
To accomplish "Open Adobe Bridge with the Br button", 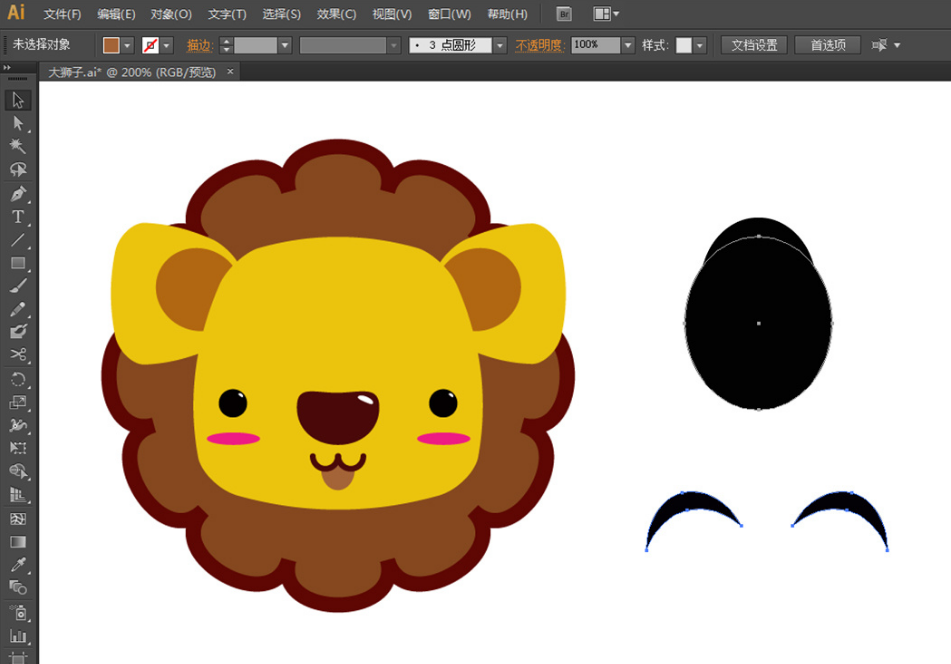I will coord(564,14).
